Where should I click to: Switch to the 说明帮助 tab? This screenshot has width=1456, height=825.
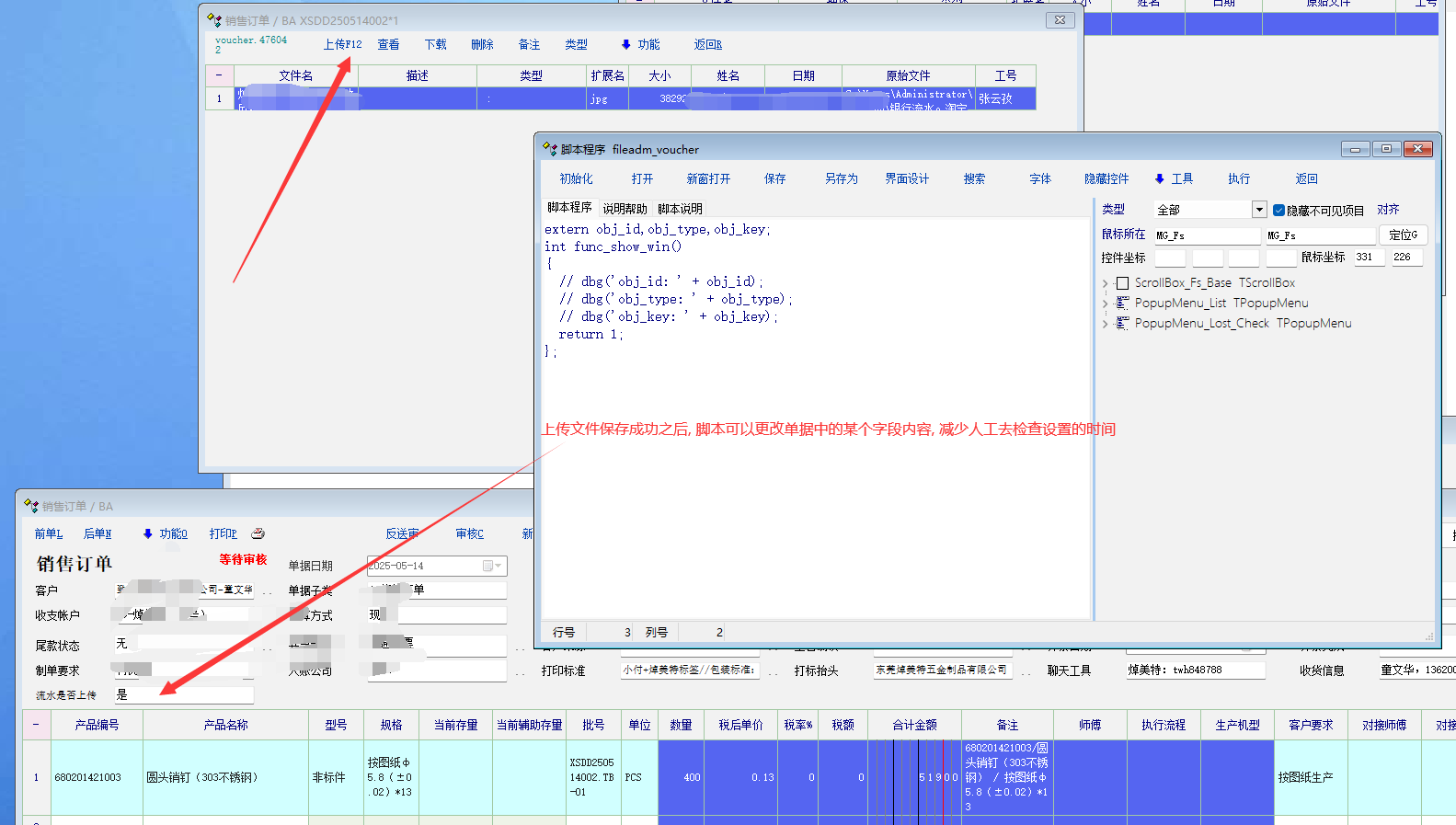coord(625,209)
